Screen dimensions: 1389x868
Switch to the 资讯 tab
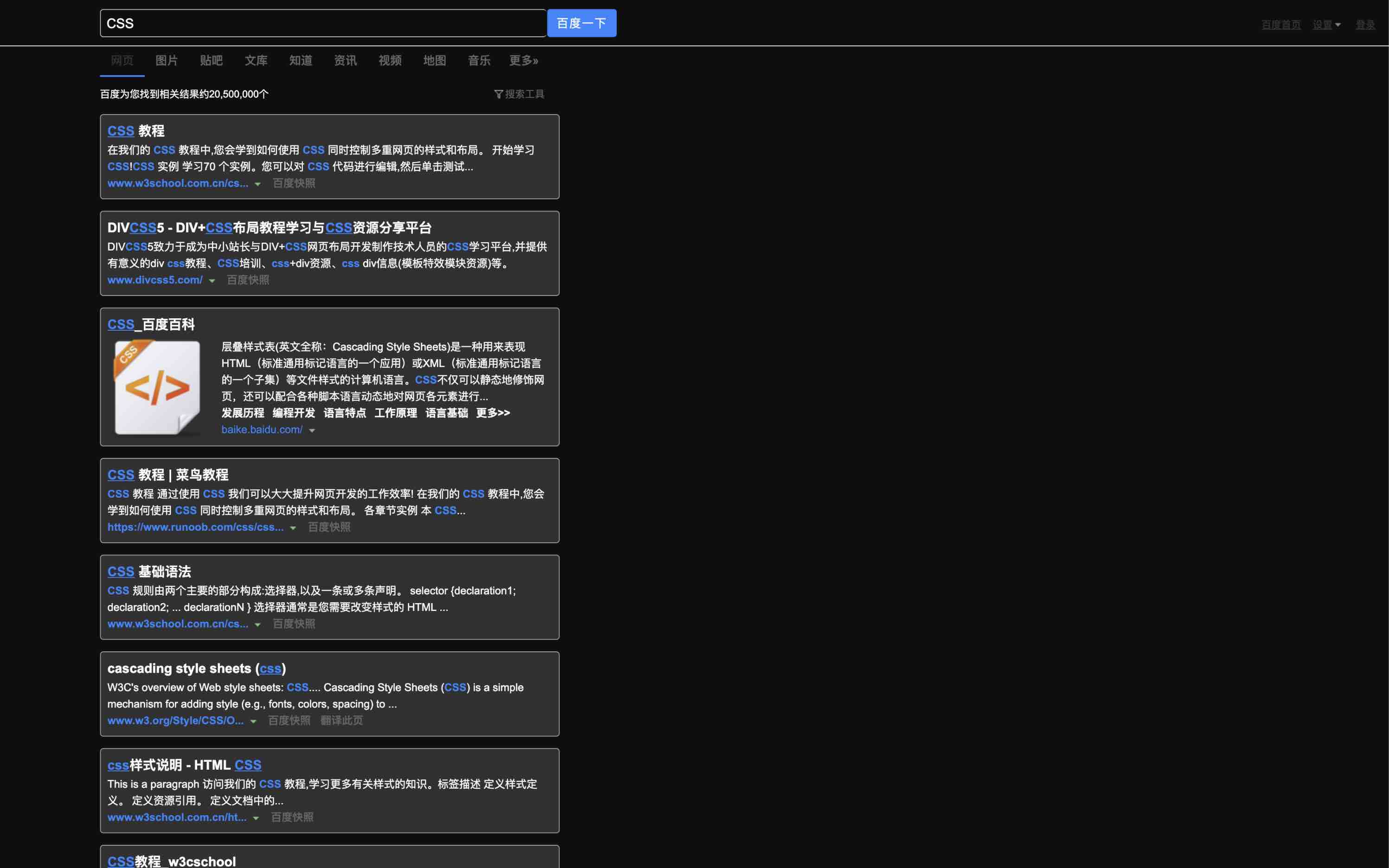point(346,60)
